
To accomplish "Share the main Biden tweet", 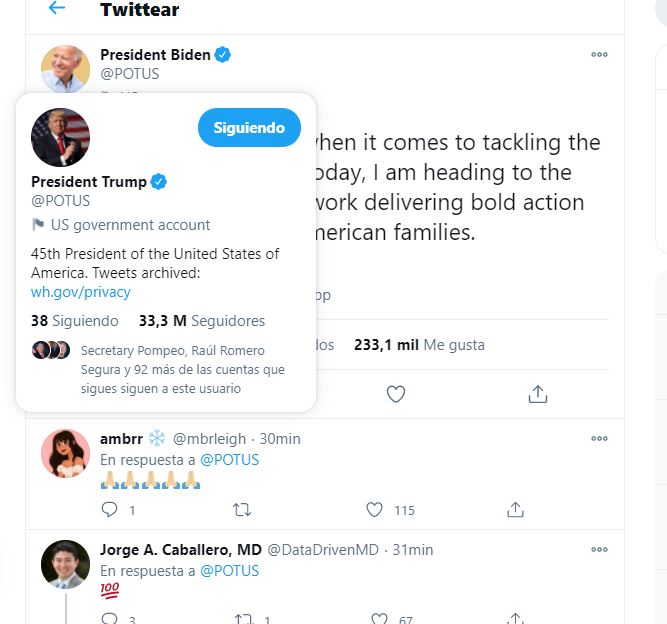I will pos(538,394).
